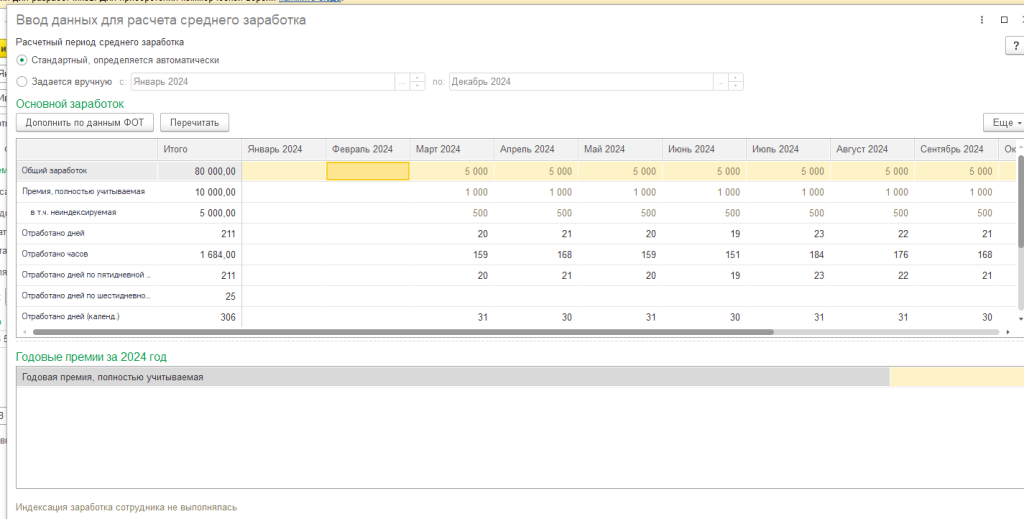Click the Июль 2024 column header
Image resolution: width=1024 pixels, height=519 pixels.
coord(788,149)
